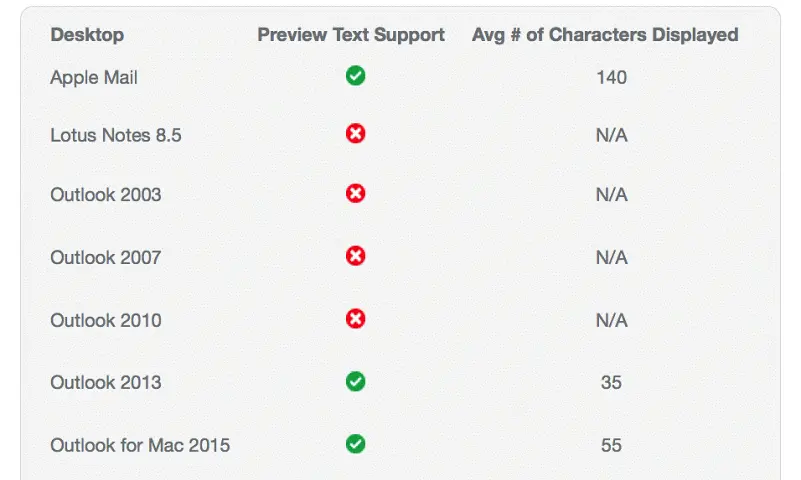801x480 pixels.
Task: Click the Outlook for Mac 2015 label
Action: click(140, 445)
